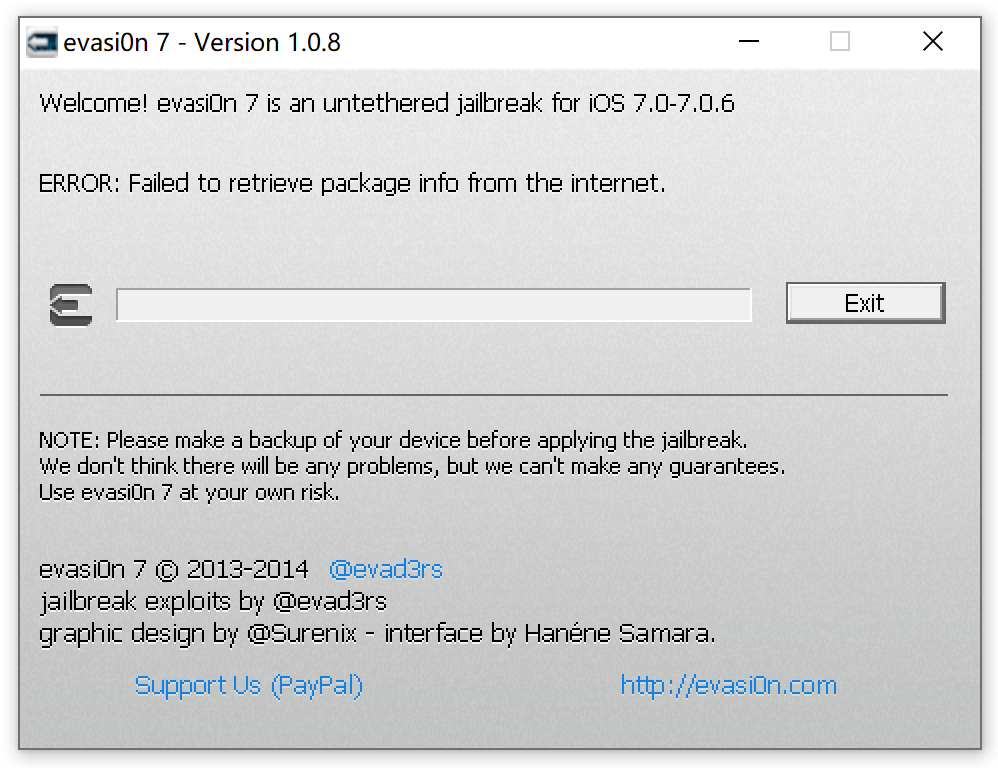998x768 pixels.
Task: Click the empty jailbreak progress bar
Action: pyautogui.click(x=433, y=305)
